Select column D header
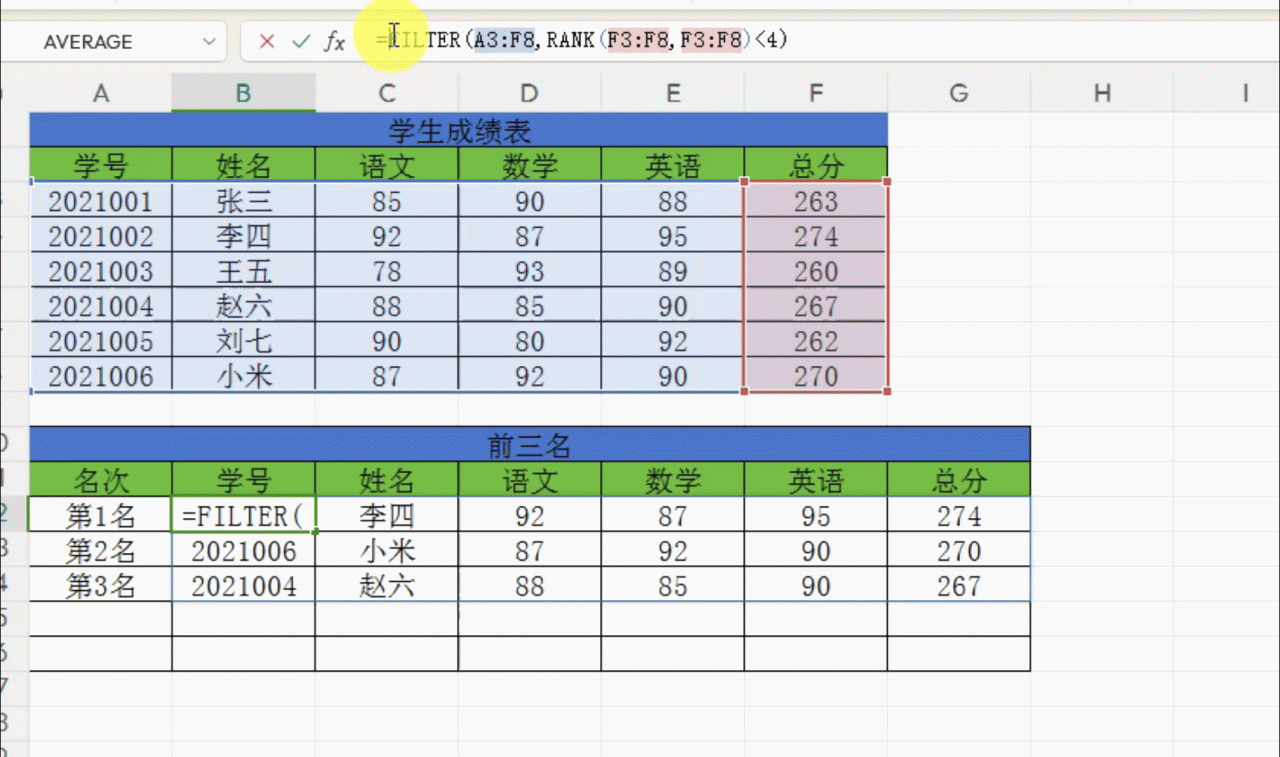The width and height of the screenshot is (1280, 757). tap(530, 93)
